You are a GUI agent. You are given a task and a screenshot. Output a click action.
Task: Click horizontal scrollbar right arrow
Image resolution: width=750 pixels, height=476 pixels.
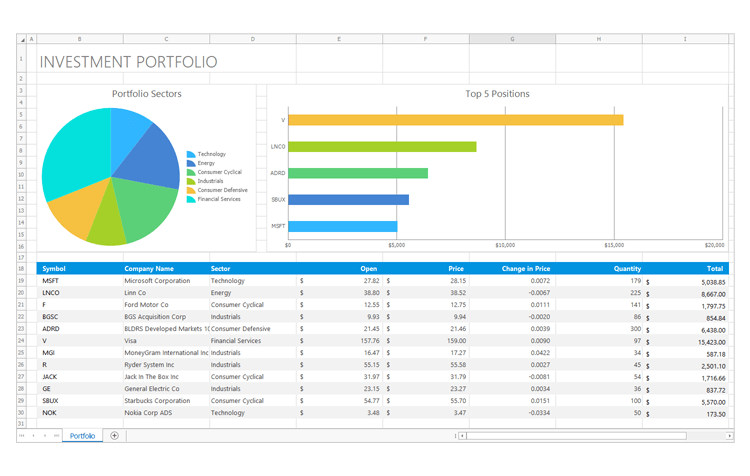tap(730, 436)
